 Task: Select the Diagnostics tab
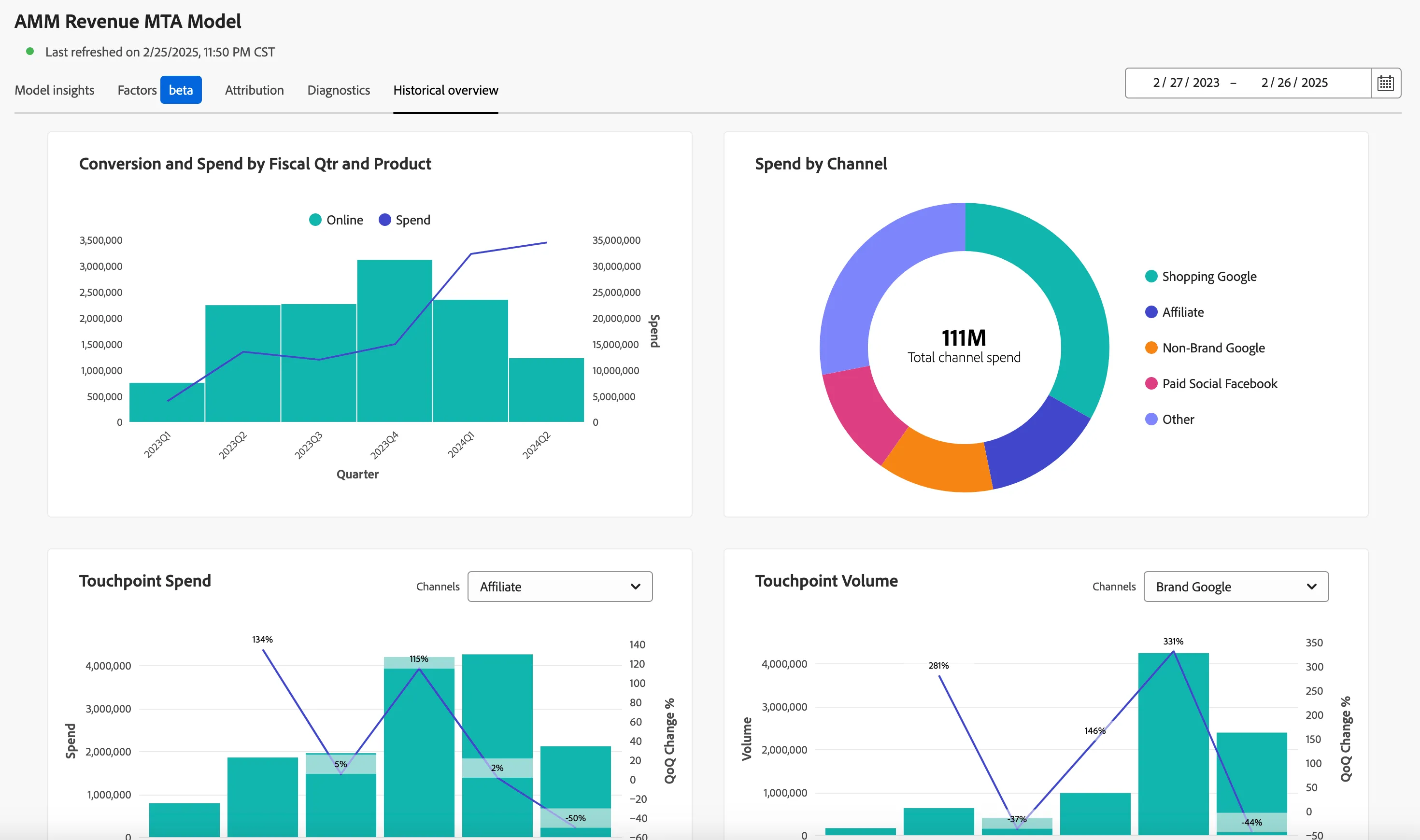coord(339,90)
